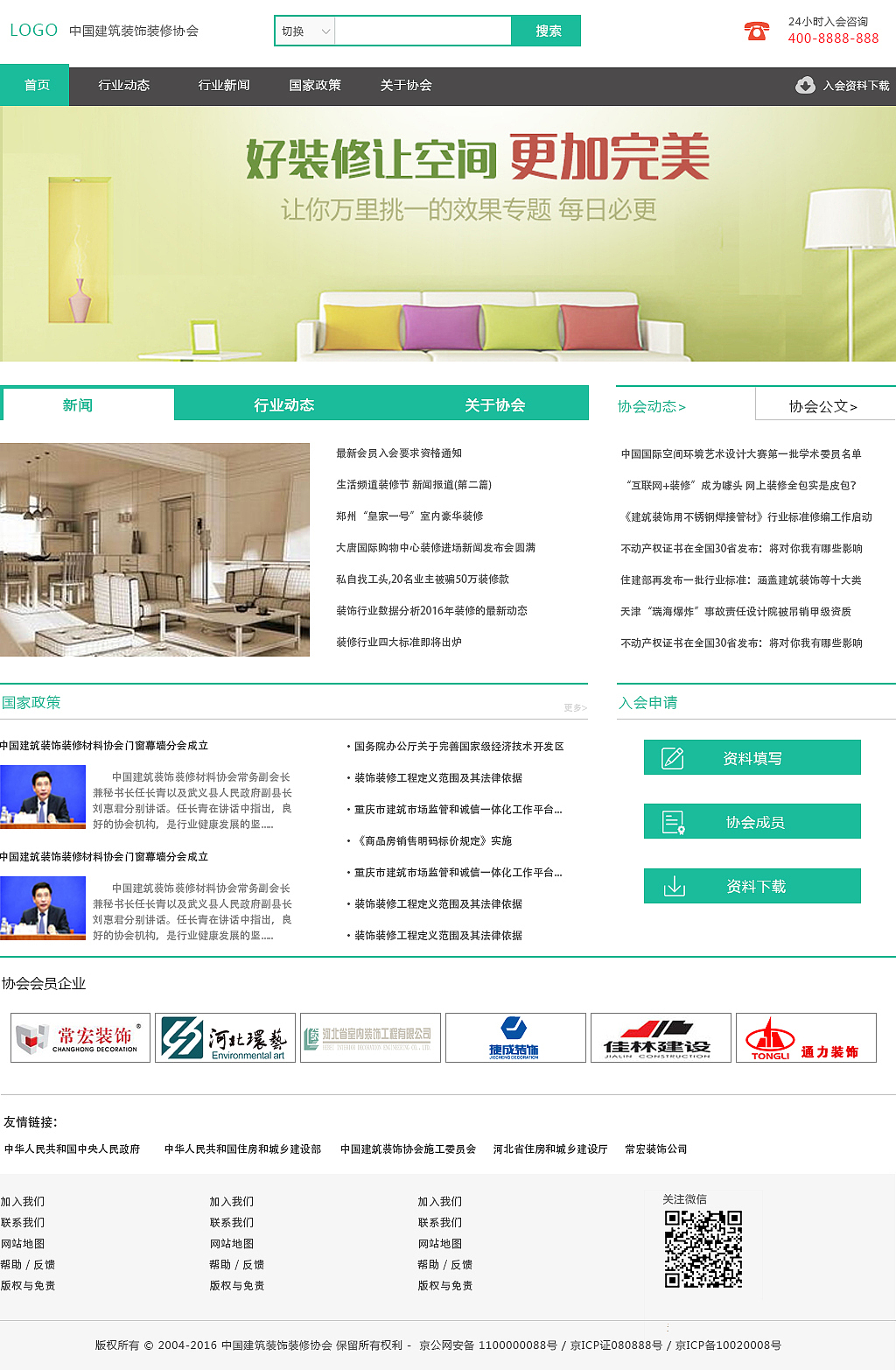Open 行业新闻 in the navigation bar
This screenshot has width=896, height=1370.
point(224,85)
